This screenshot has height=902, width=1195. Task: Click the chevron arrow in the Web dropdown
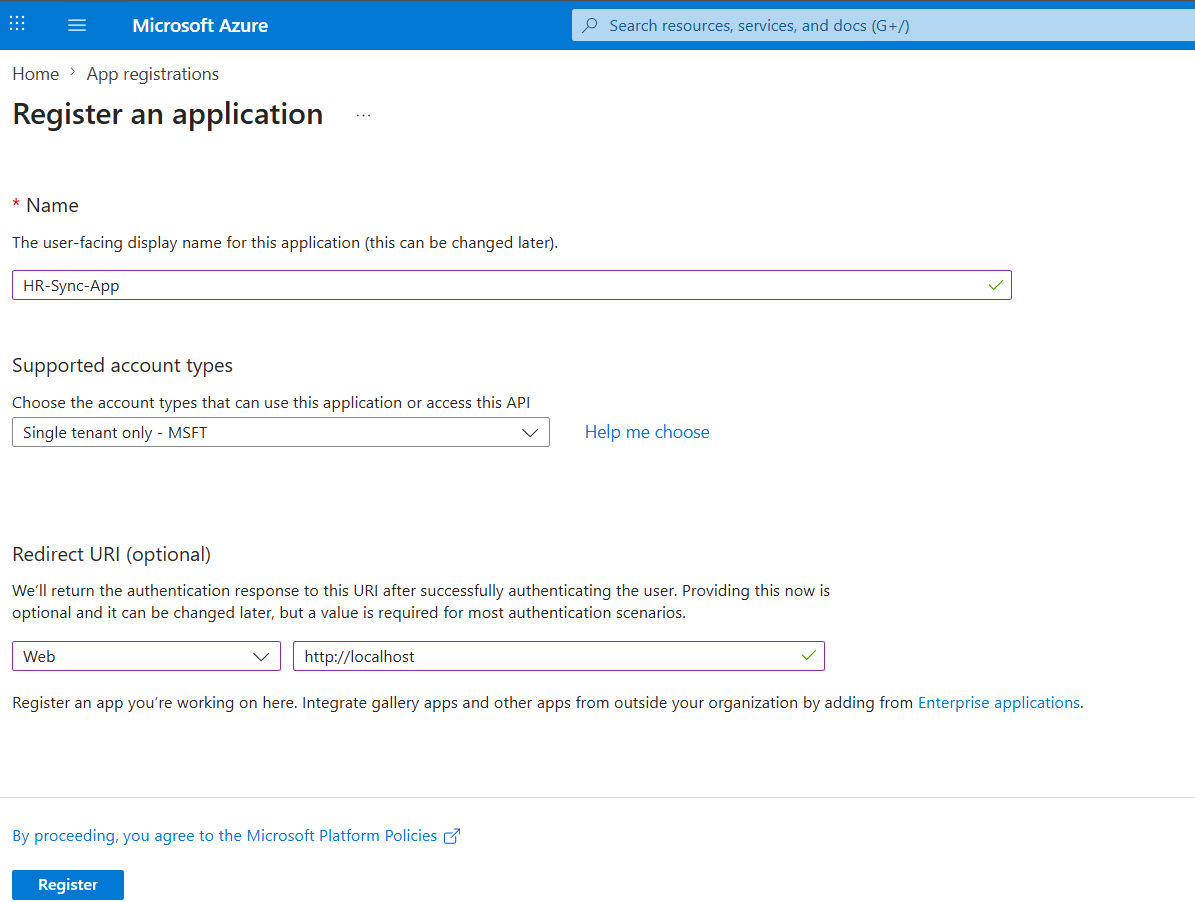click(261, 657)
